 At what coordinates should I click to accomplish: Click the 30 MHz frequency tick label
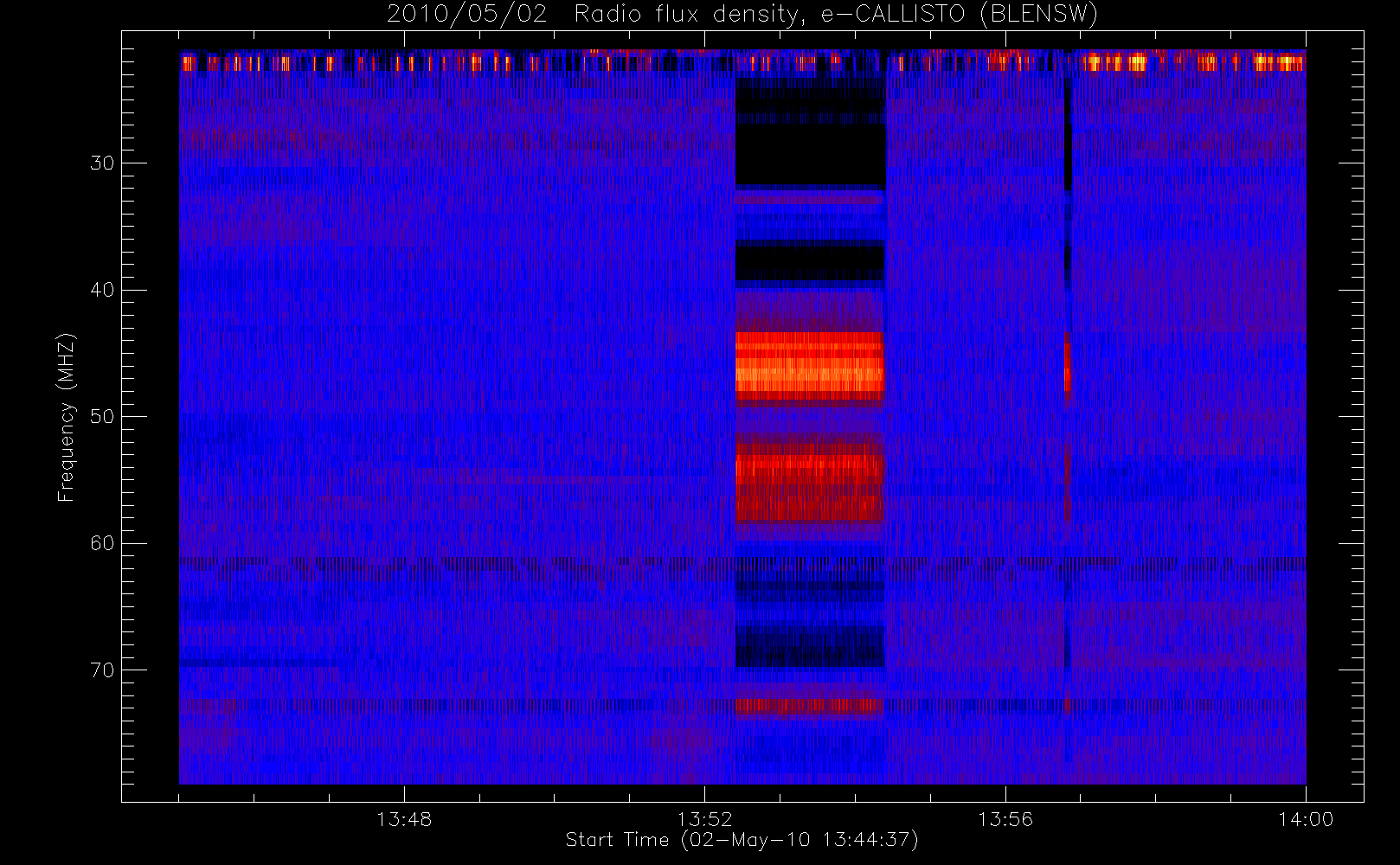click(x=102, y=163)
